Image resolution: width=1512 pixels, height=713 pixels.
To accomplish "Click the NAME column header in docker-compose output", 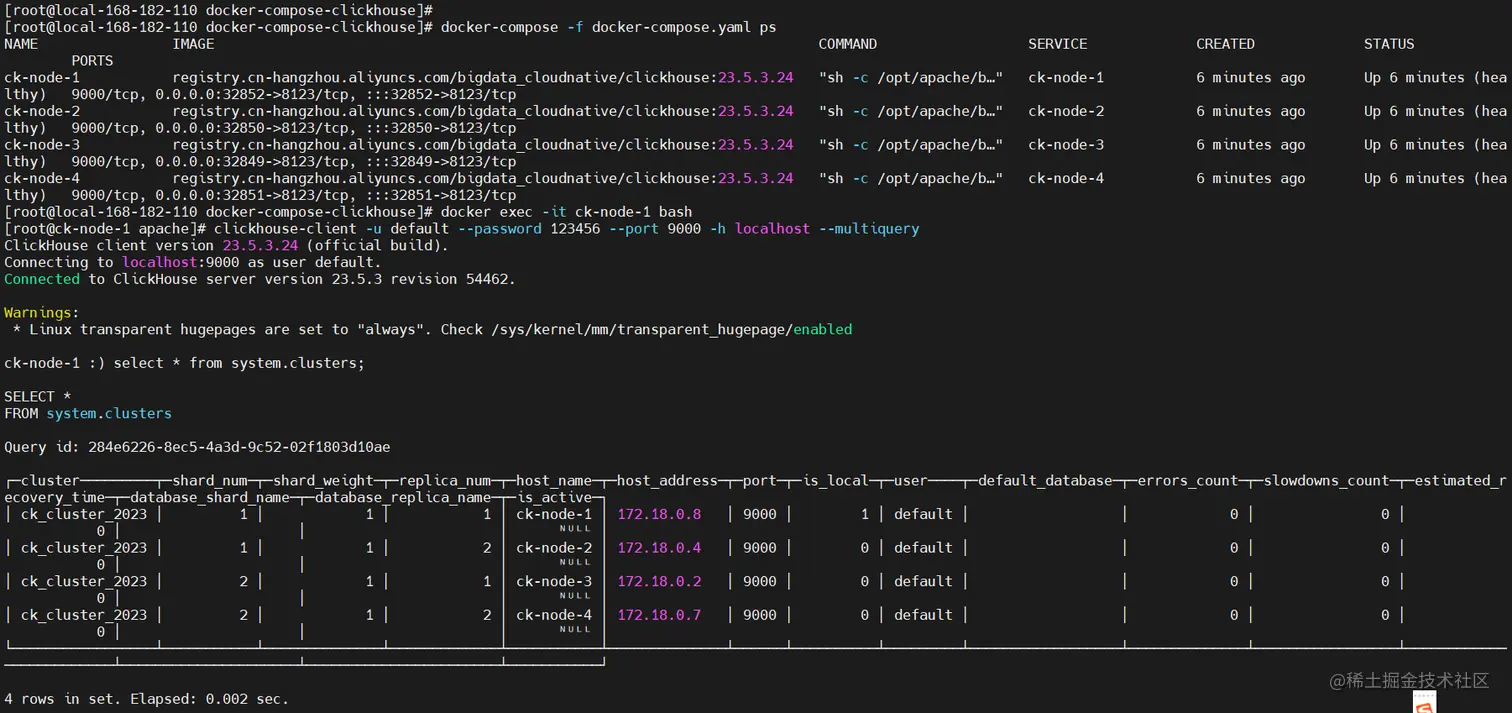I will click(21, 44).
